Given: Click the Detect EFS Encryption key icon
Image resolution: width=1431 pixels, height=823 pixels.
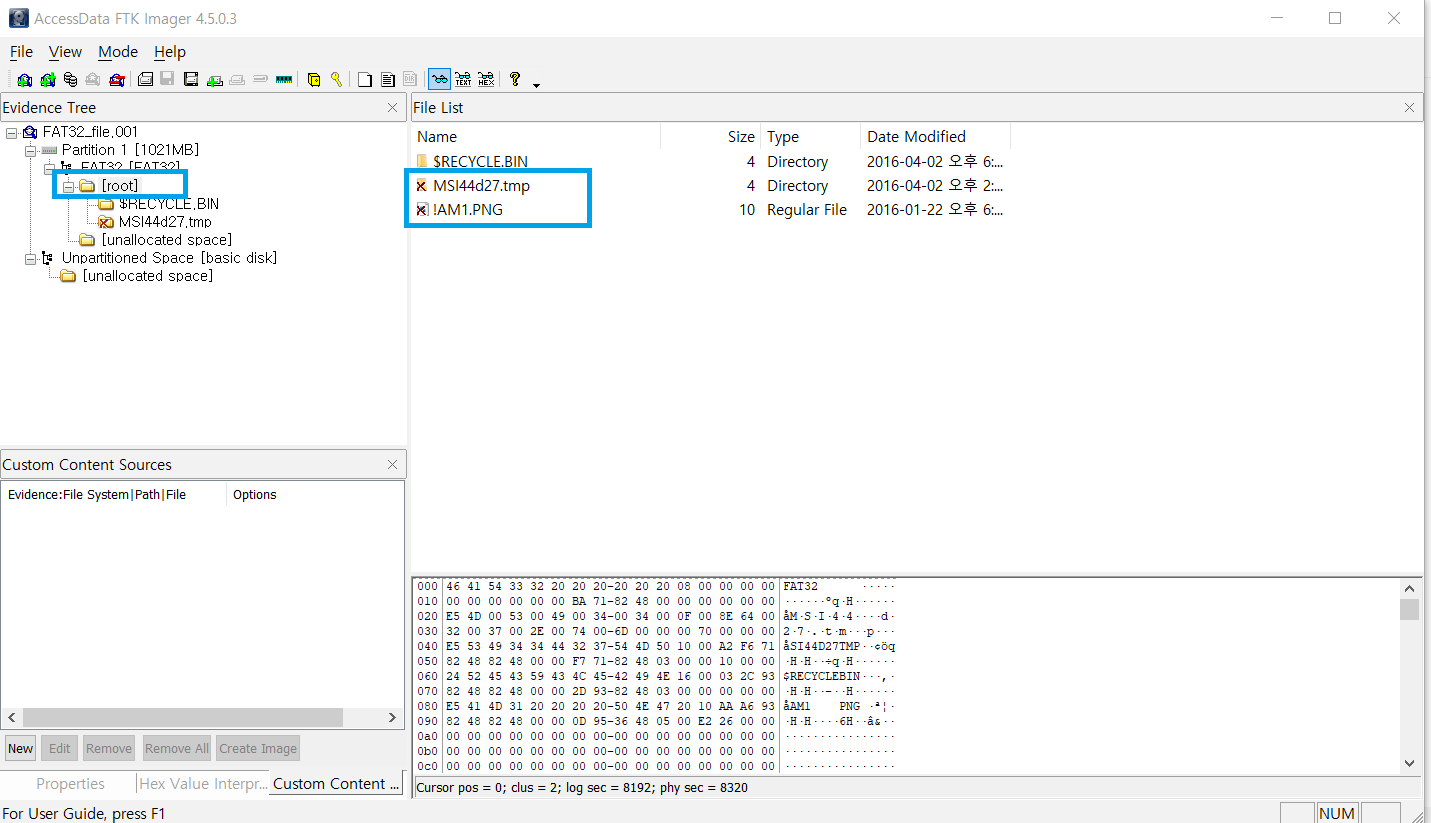Looking at the screenshot, I should coord(337,80).
